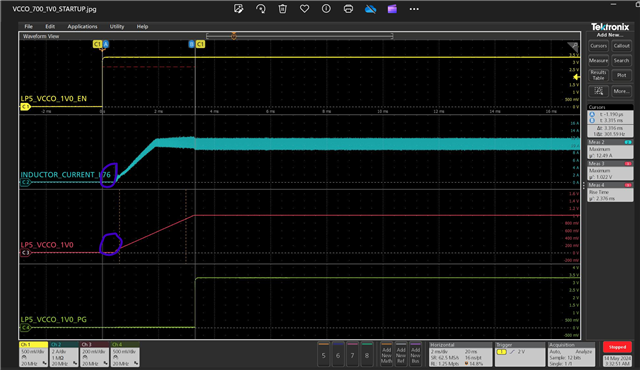Open the Meas 3 Maximum badge
Viewport: 640px width, 370px height.
pyautogui.click(x=610, y=171)
